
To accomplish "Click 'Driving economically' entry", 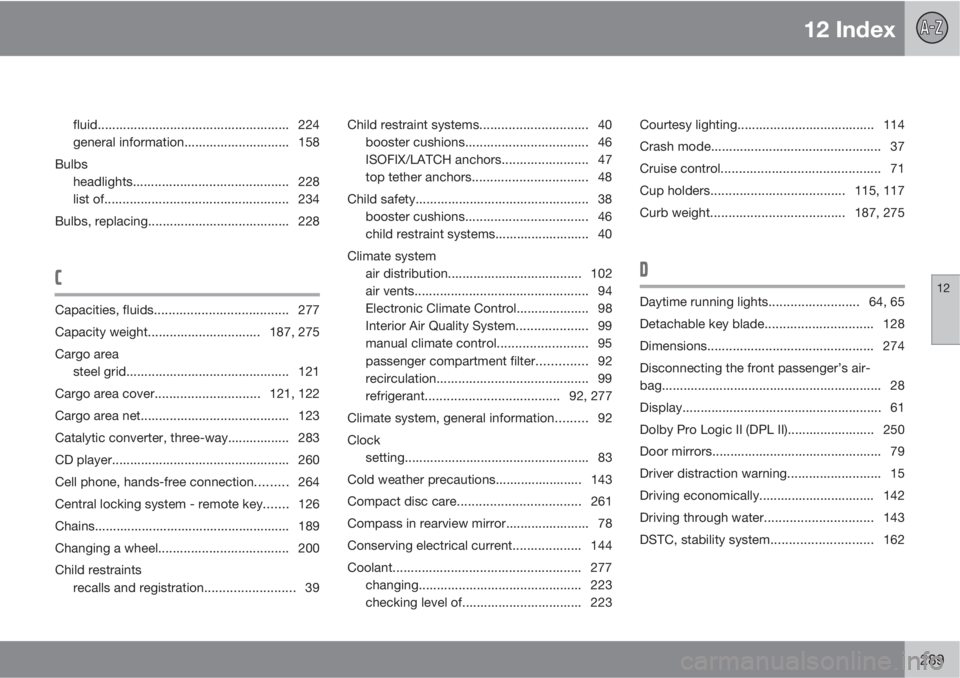I will 772,495.
